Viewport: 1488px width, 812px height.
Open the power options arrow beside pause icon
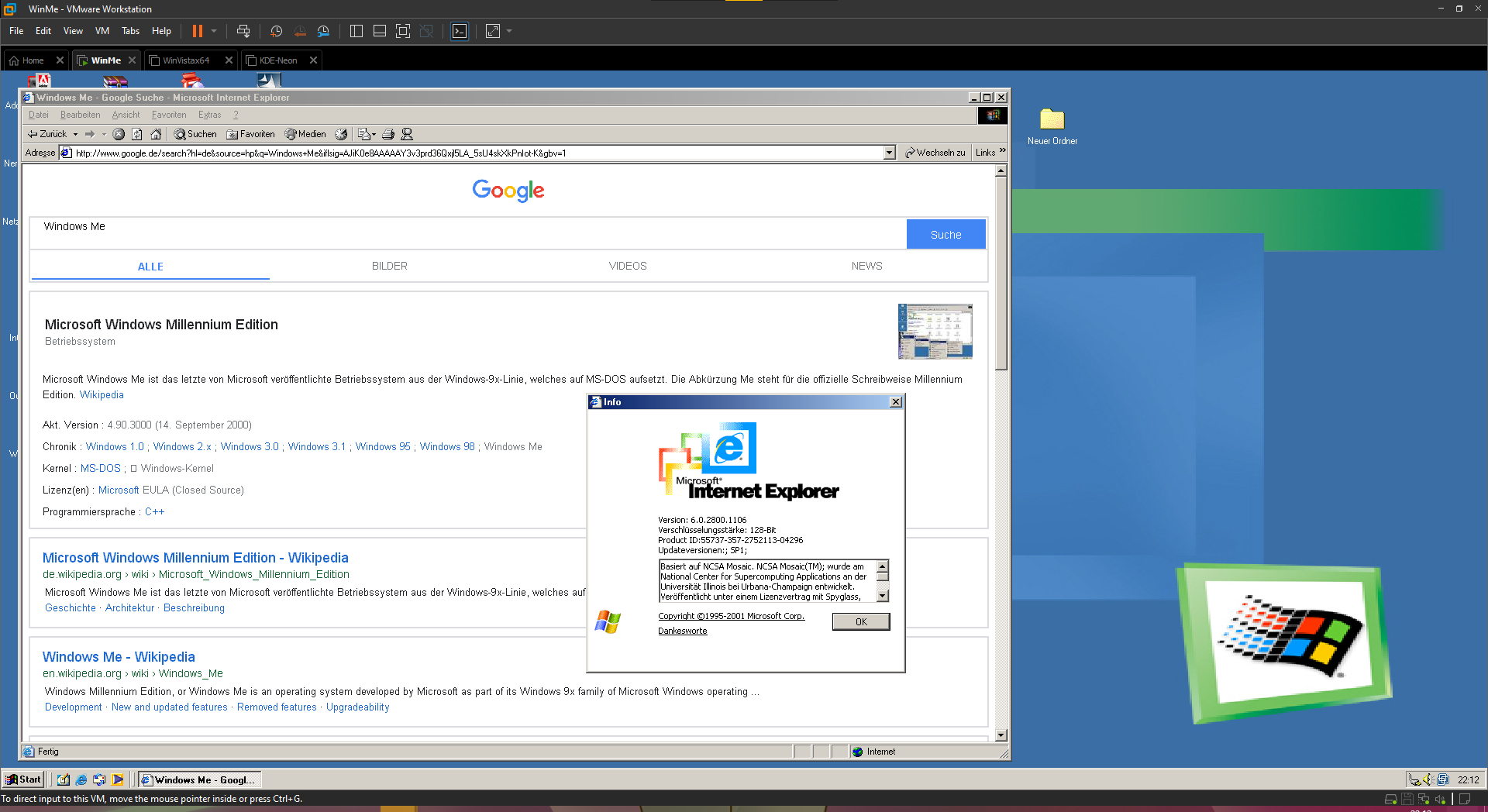214,31
